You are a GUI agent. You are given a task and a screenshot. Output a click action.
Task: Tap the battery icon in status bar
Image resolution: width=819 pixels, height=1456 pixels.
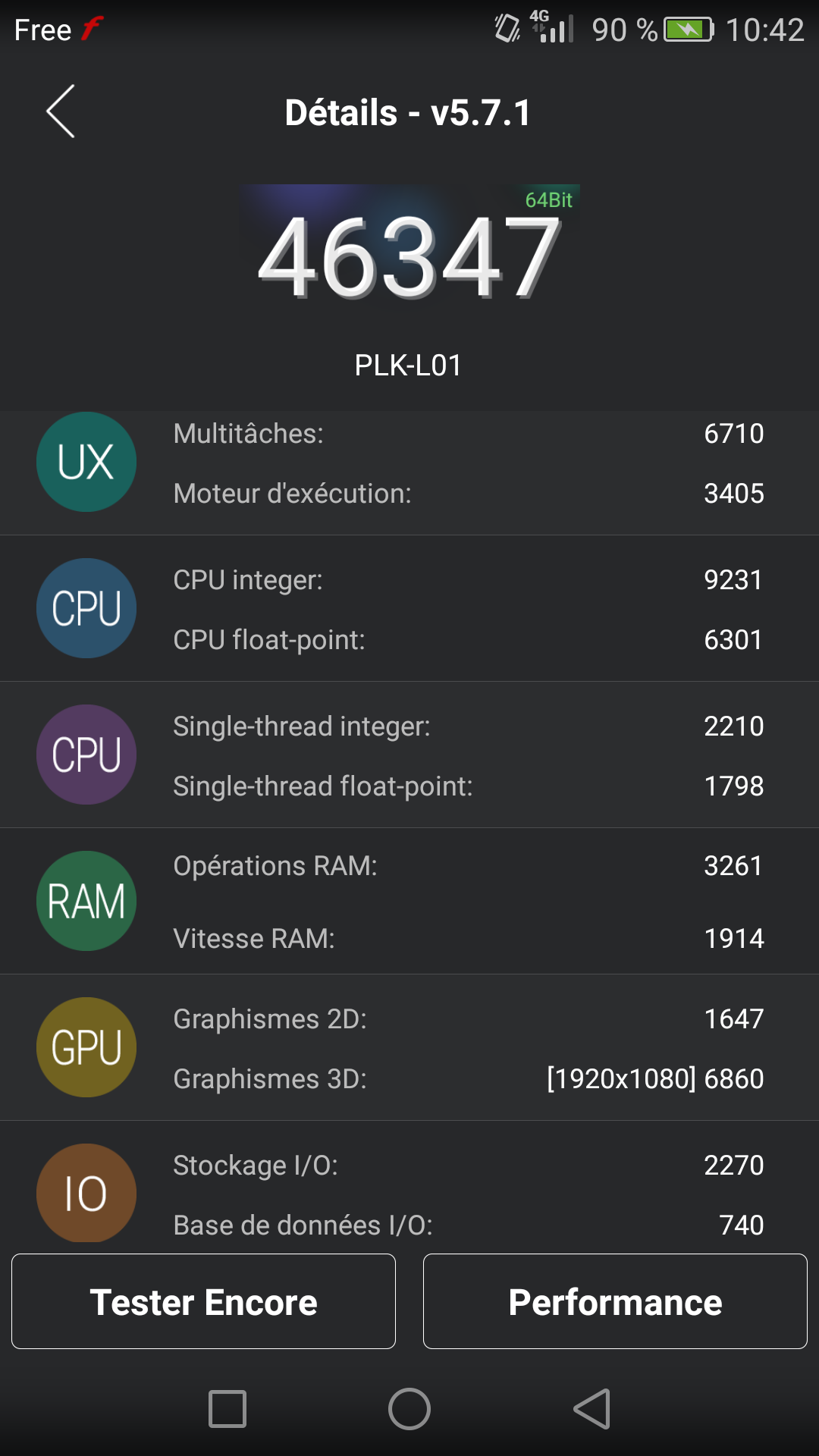689,30
